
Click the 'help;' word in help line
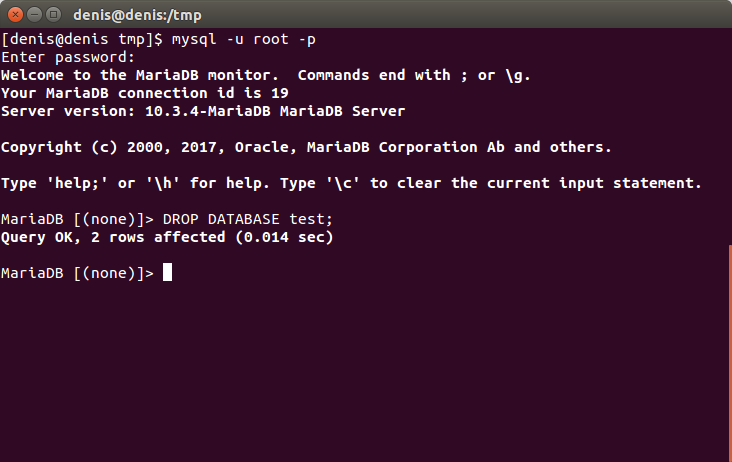(77, 183)
